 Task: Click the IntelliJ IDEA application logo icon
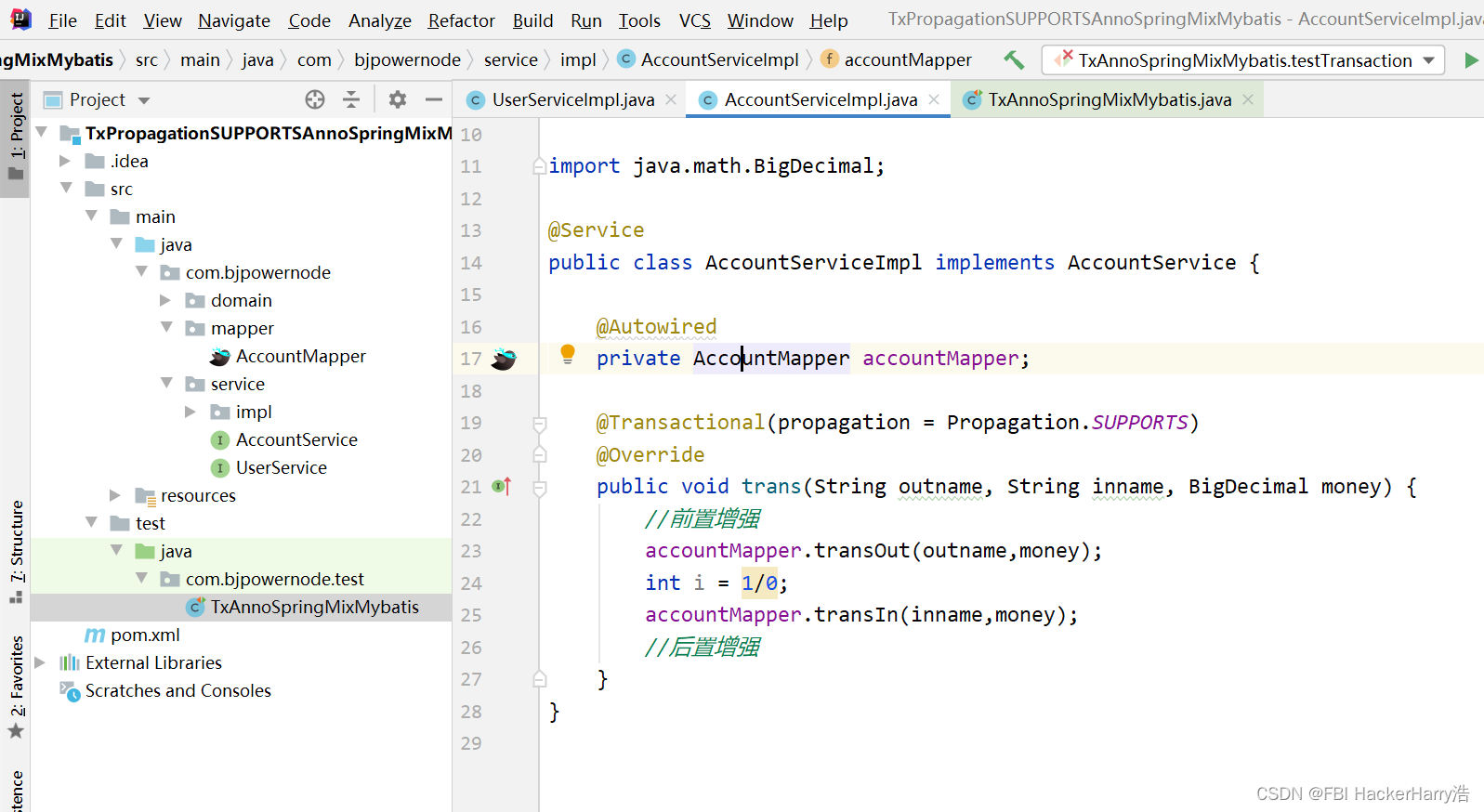click(20, 20)
